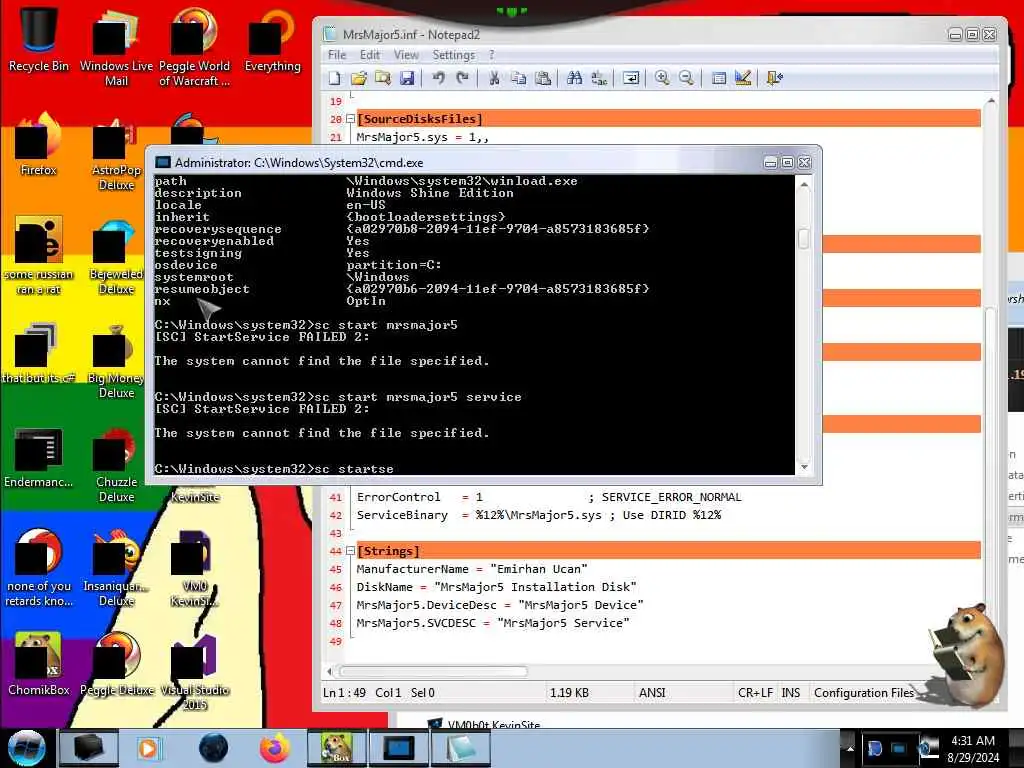Click the ManufacturerName "Emirhan Ucan" line
1024x768 pixels.
(x=472, y=569)
